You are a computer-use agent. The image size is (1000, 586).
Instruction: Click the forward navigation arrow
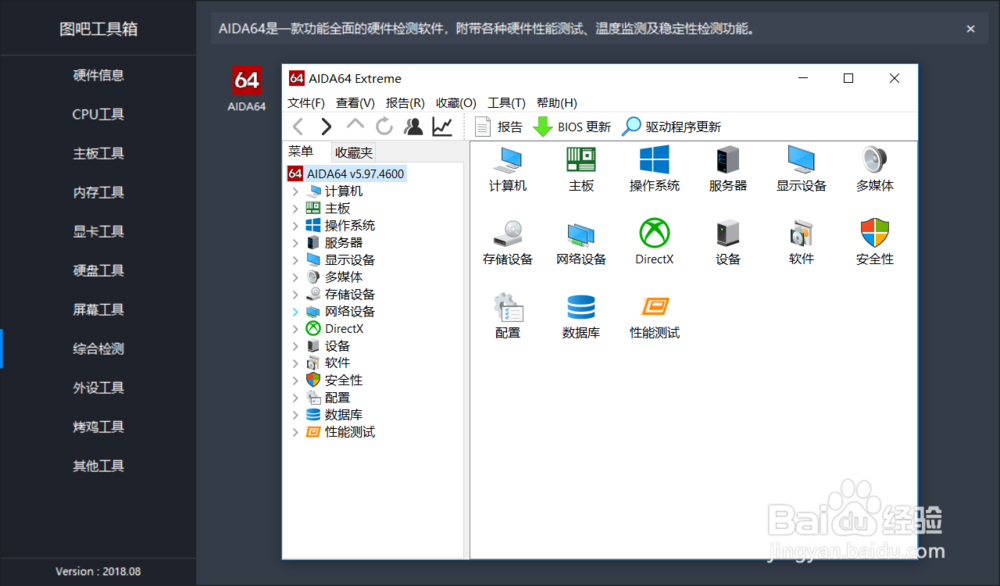[x=326, y=126]
